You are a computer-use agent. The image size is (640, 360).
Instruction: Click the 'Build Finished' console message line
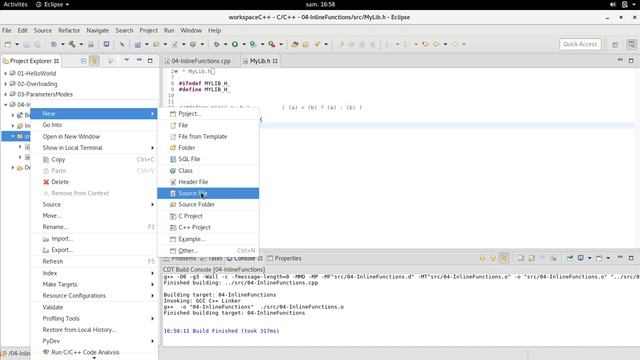coord(221,331)
